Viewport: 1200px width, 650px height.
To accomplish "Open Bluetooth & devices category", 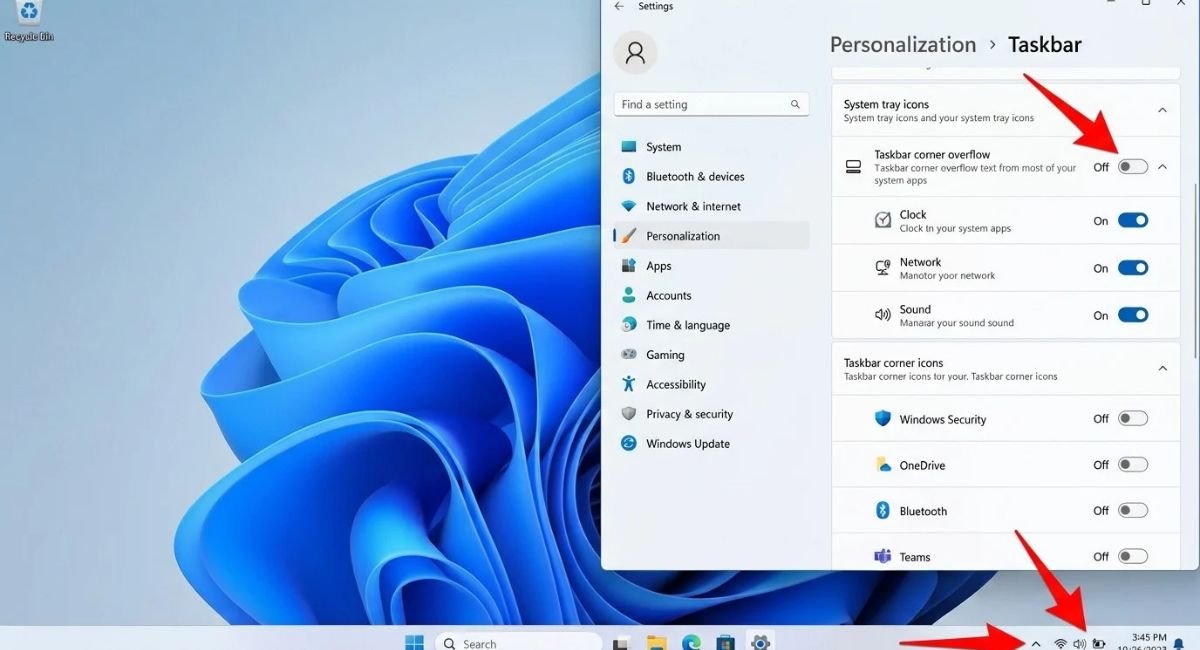I will [711, 177].
